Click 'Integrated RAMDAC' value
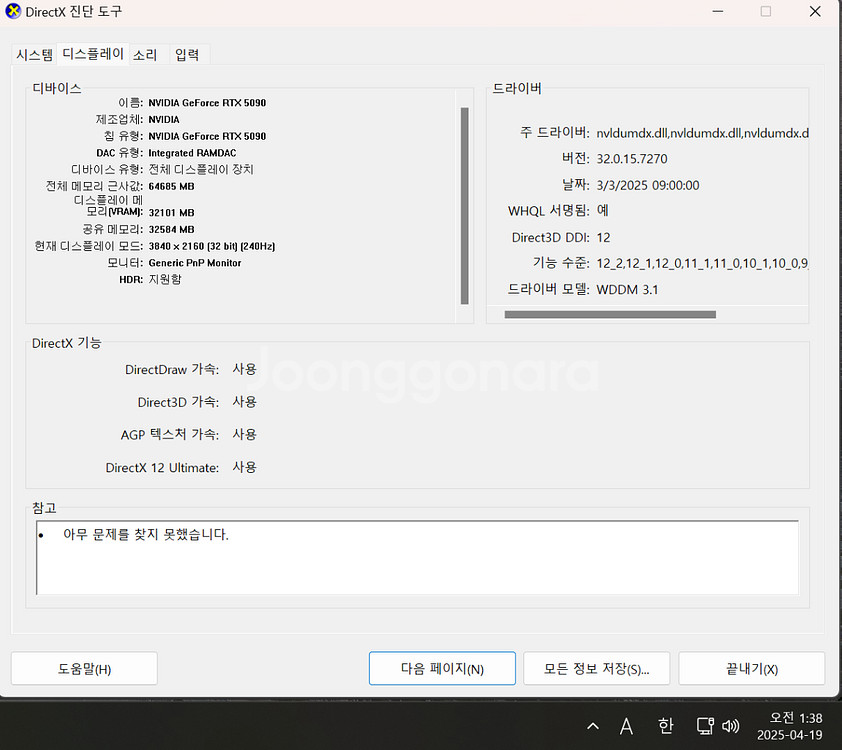Screen dimensions: 842x750 (192, 153)
